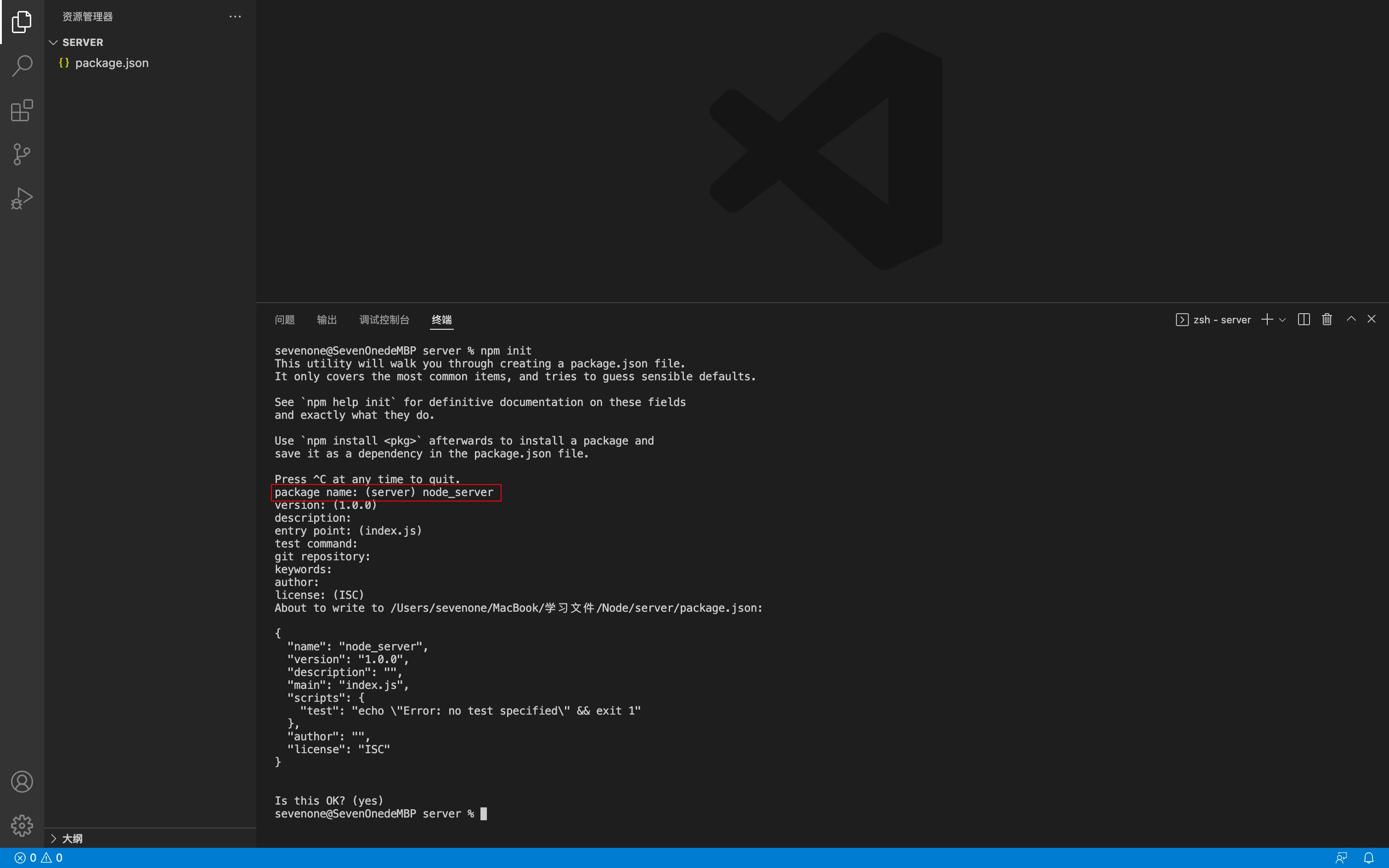The image size is (1389, 868).
Task: Collapse the SERVER folder section
Action: tap(53, 42)
